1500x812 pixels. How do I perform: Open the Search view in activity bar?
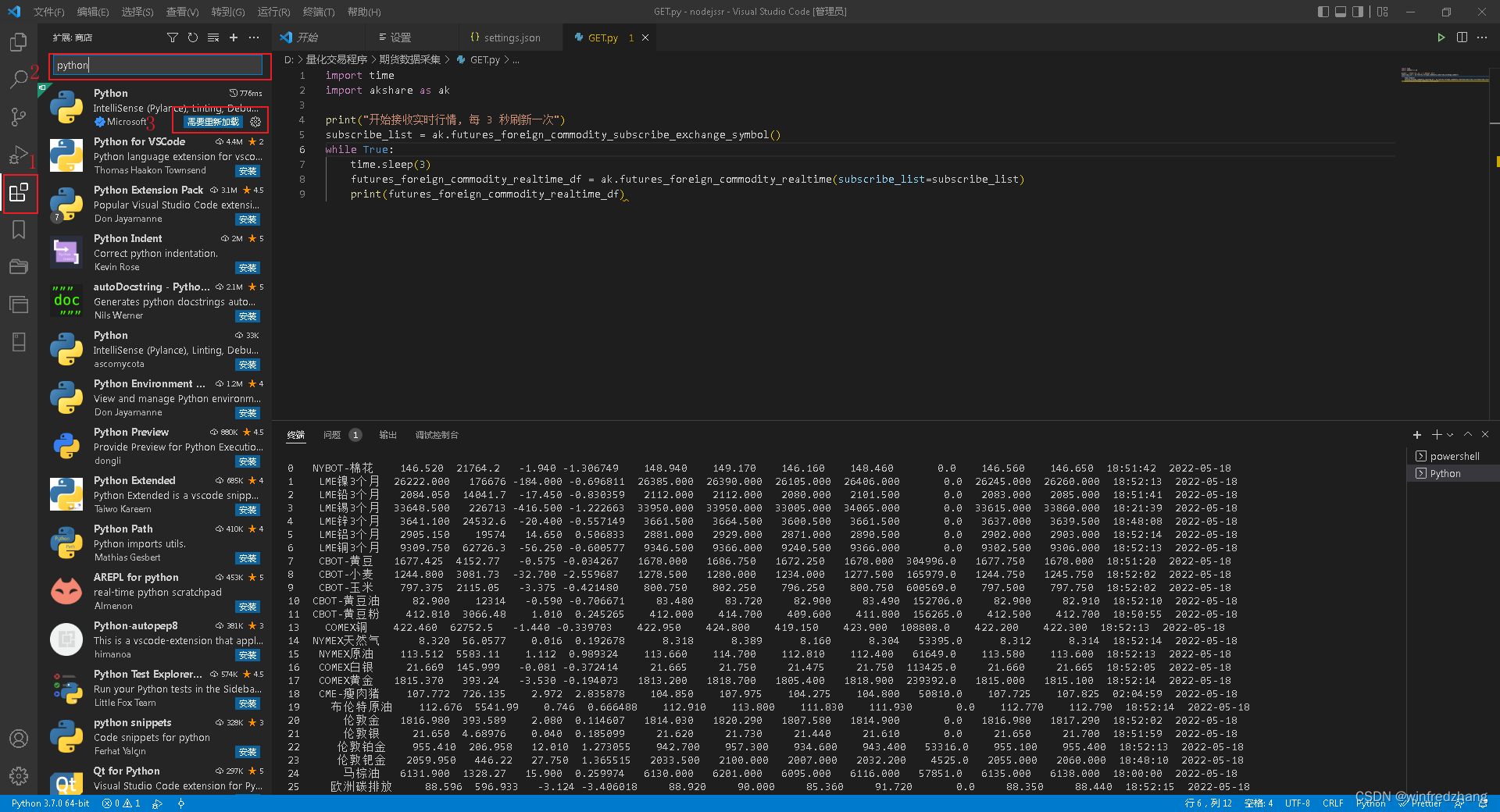(19, 79)
